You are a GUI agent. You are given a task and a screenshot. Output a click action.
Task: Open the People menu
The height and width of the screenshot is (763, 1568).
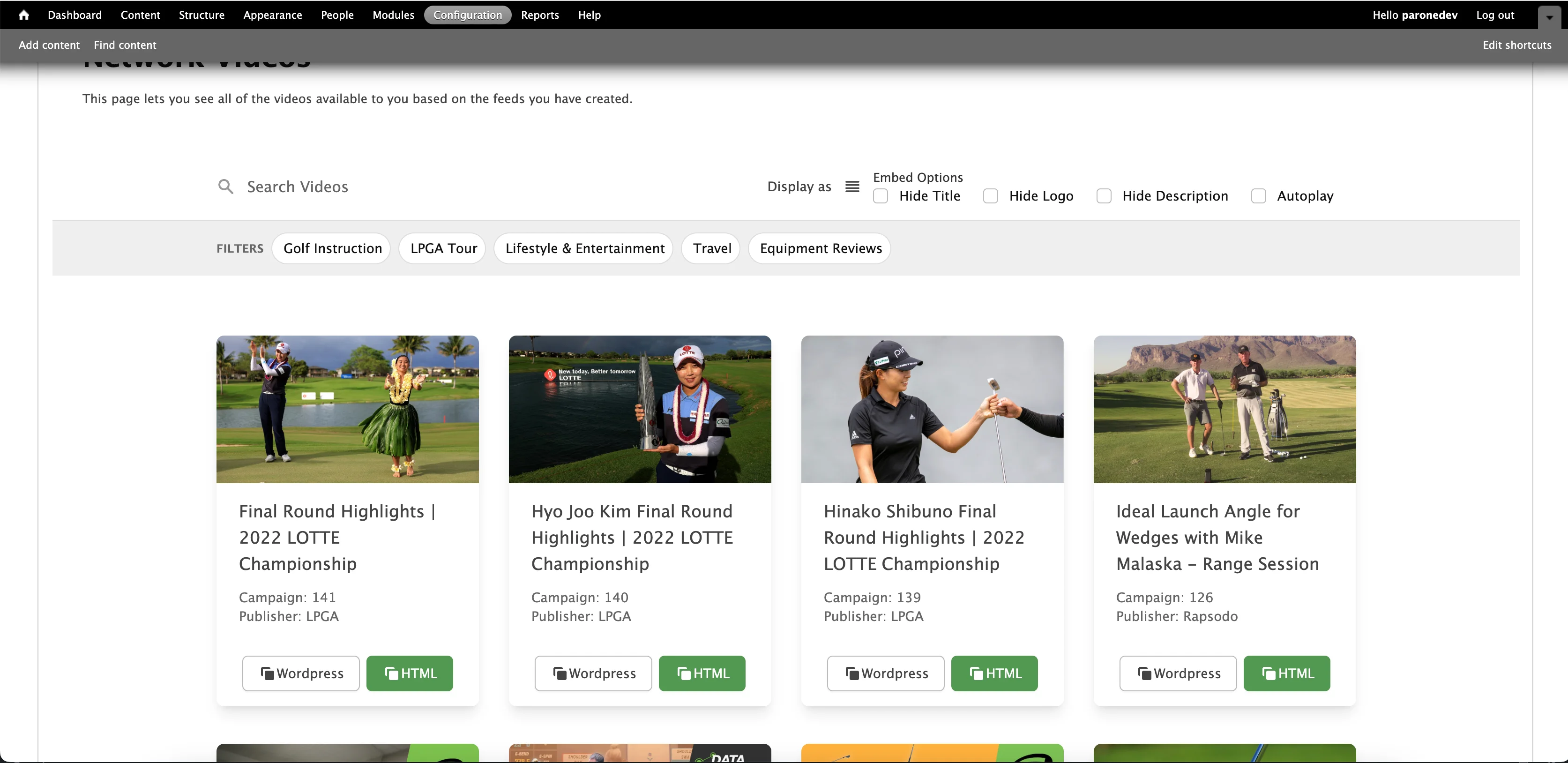[337, 15]
